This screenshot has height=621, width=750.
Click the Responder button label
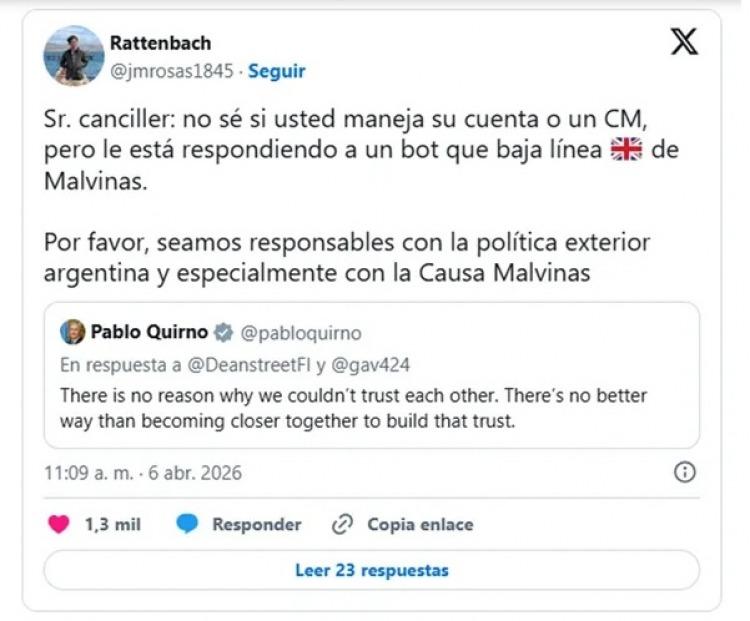point(256,524)
